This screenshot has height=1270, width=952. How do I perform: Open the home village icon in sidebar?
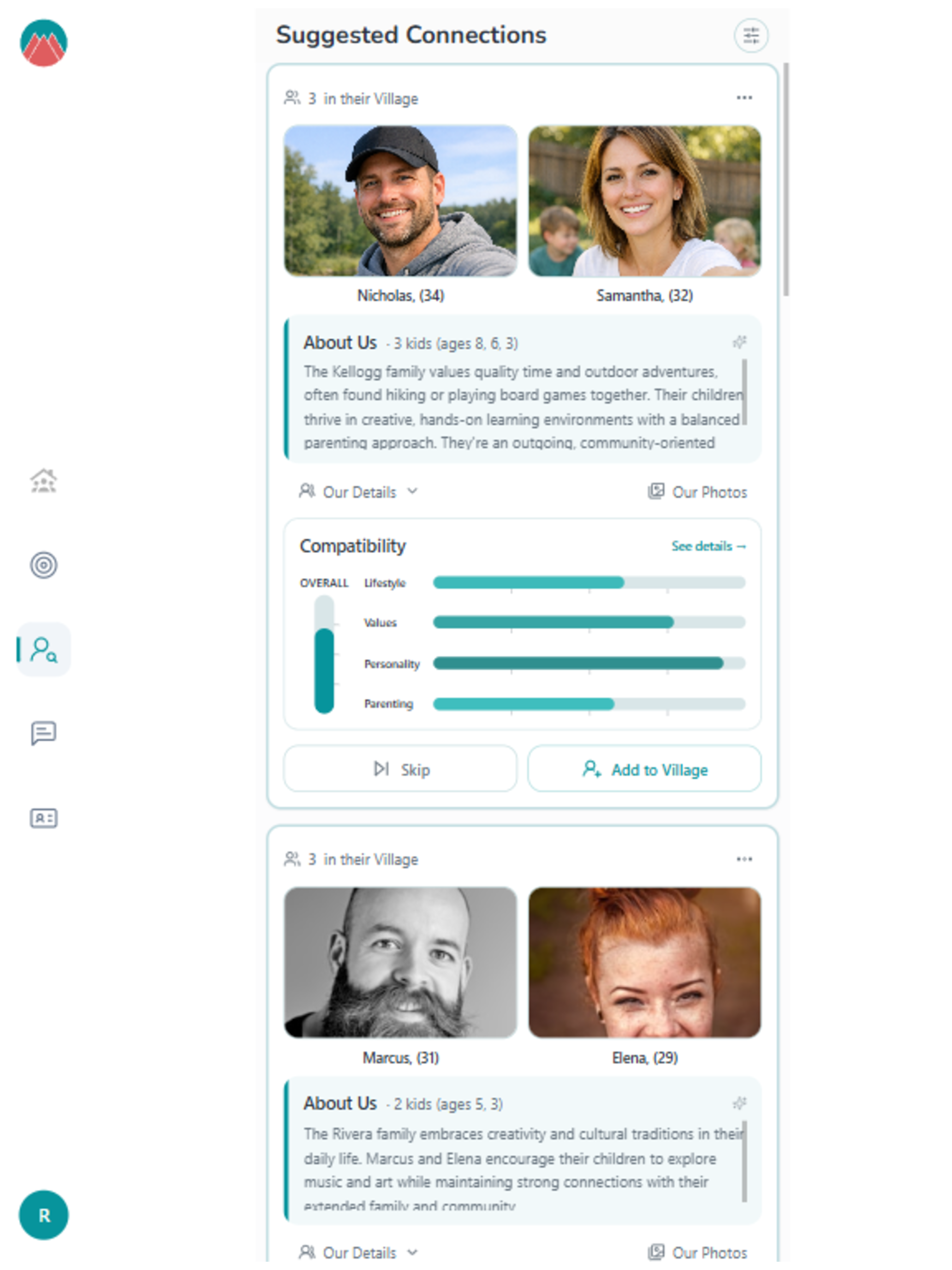tap(44, 481)
